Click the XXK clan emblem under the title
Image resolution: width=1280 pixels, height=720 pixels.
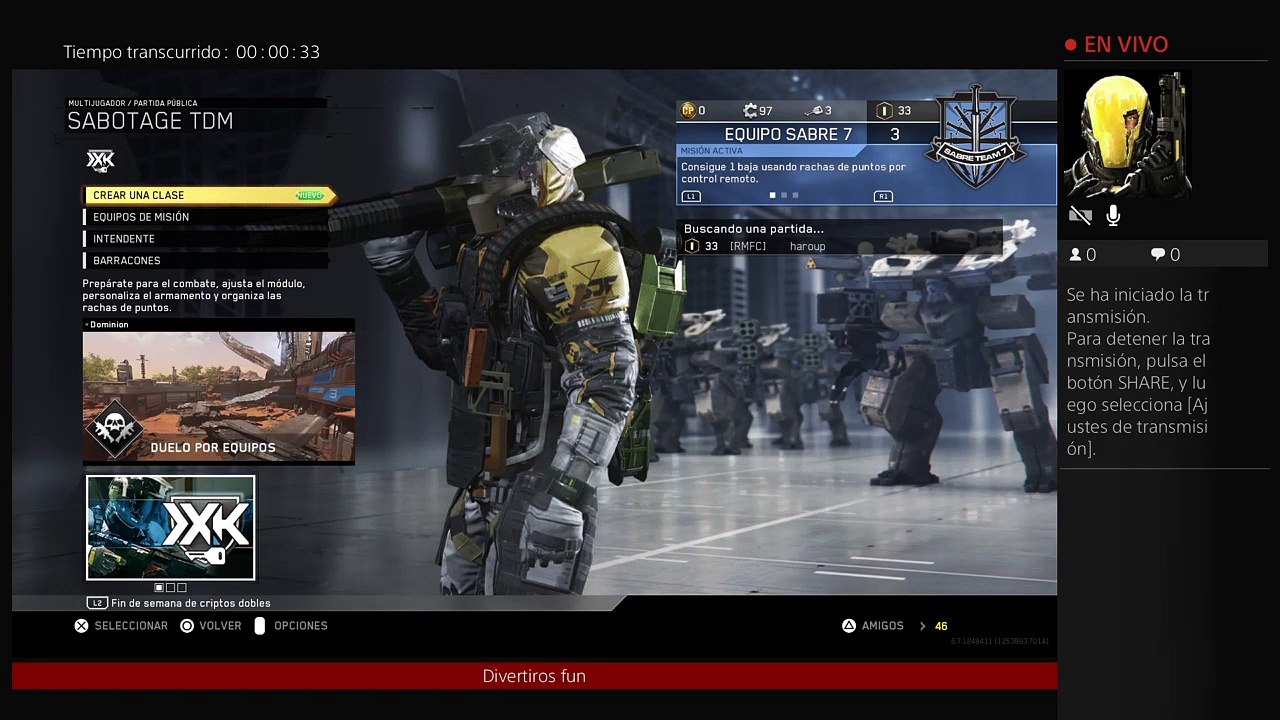tap(100, 161)
